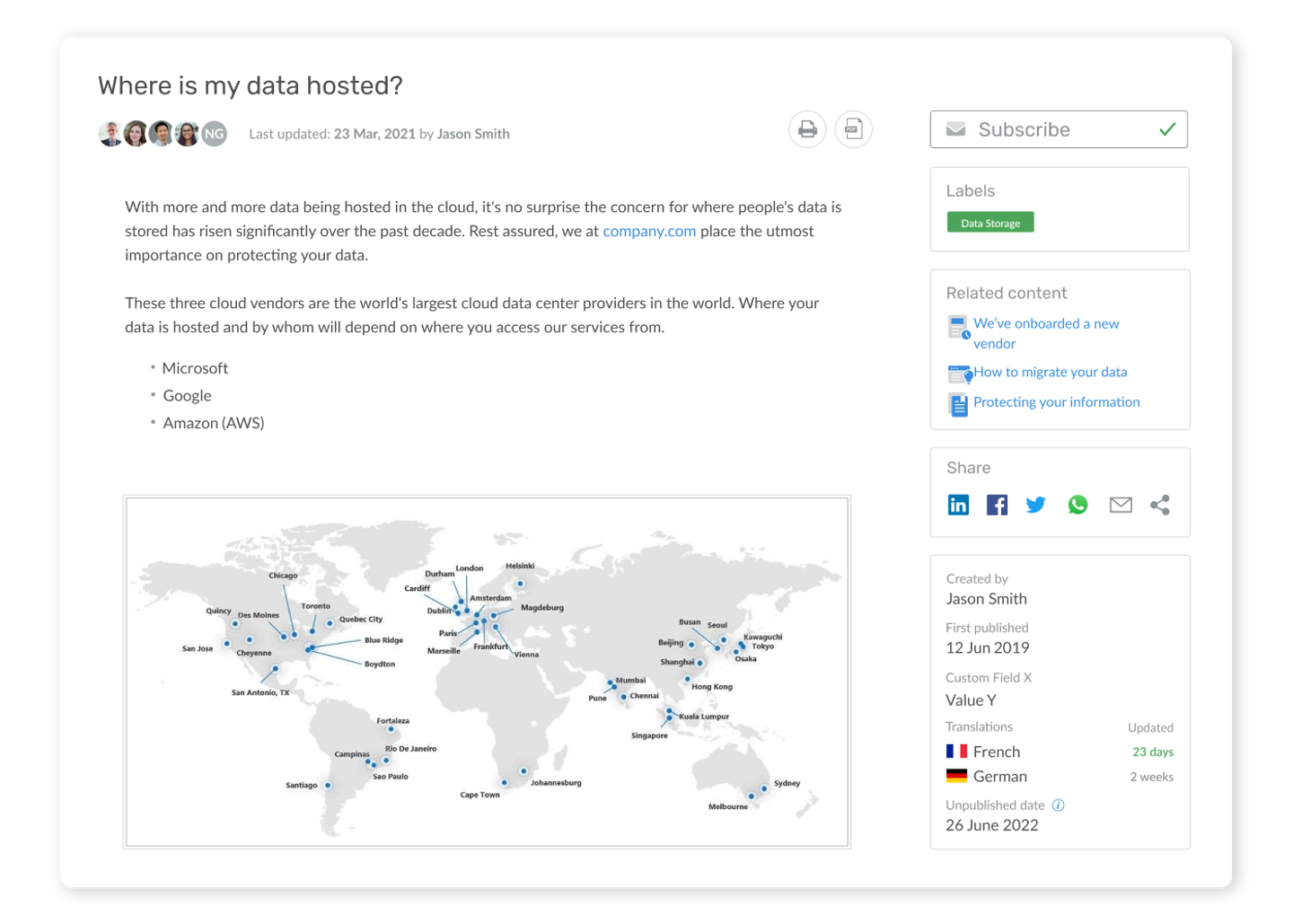Image resolution: width=1293 pixels, height=924 pixels.
Task: Click the NG contributor avatar
Action: 214,134
